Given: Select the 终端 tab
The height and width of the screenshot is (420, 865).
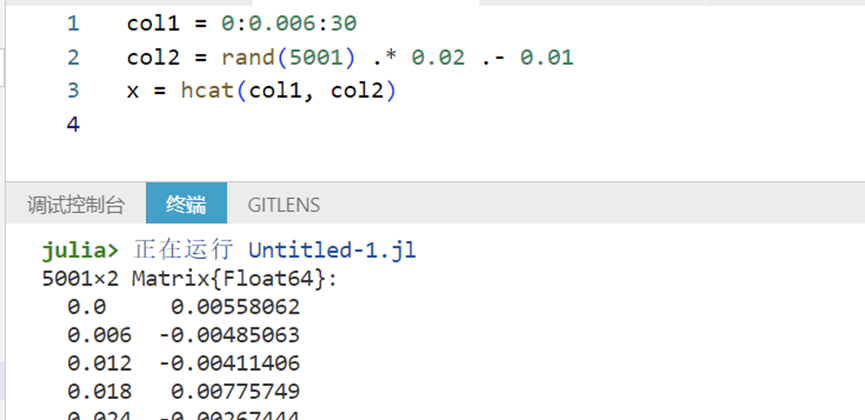Looking at the screenshot, I should tap(186, 204).
